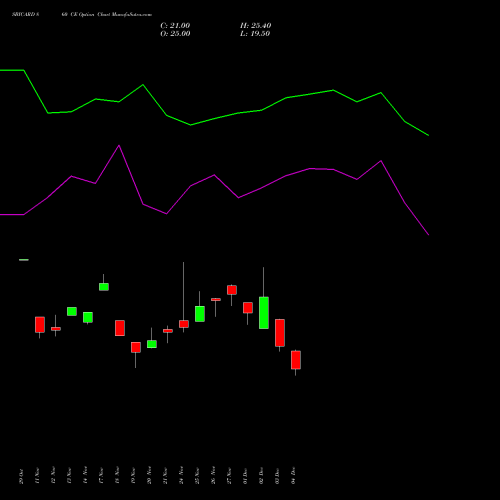Select the 29 Oct date label
Viewport: 500px width, 500px height.
[21, 477]
